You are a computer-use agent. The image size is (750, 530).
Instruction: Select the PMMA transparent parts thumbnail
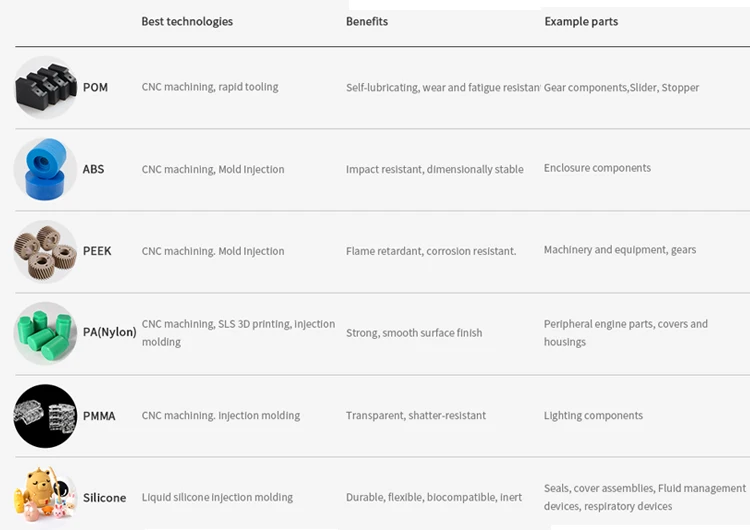coord(45,415)
